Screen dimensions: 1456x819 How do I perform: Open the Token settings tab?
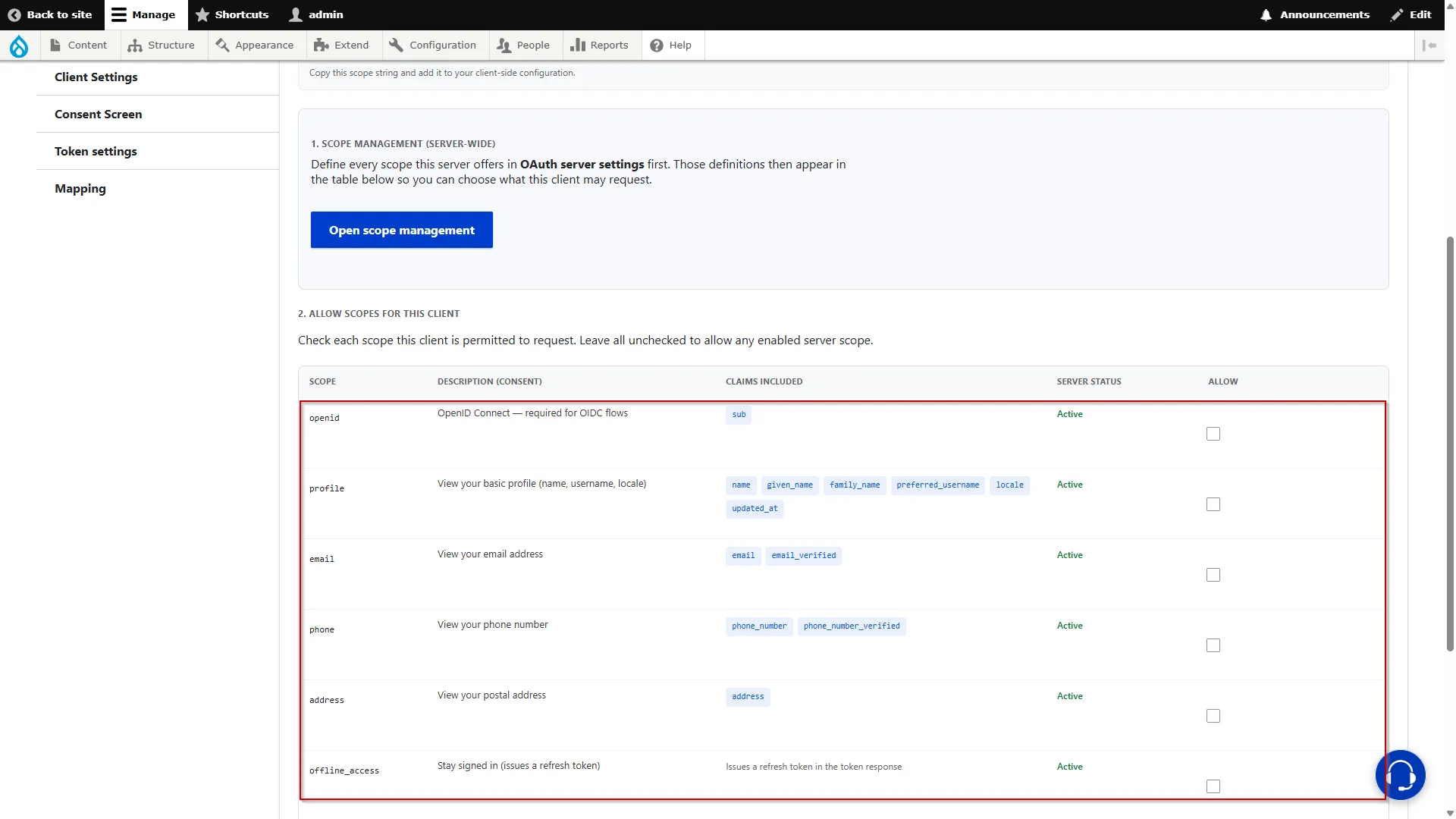tap(158, 152)
